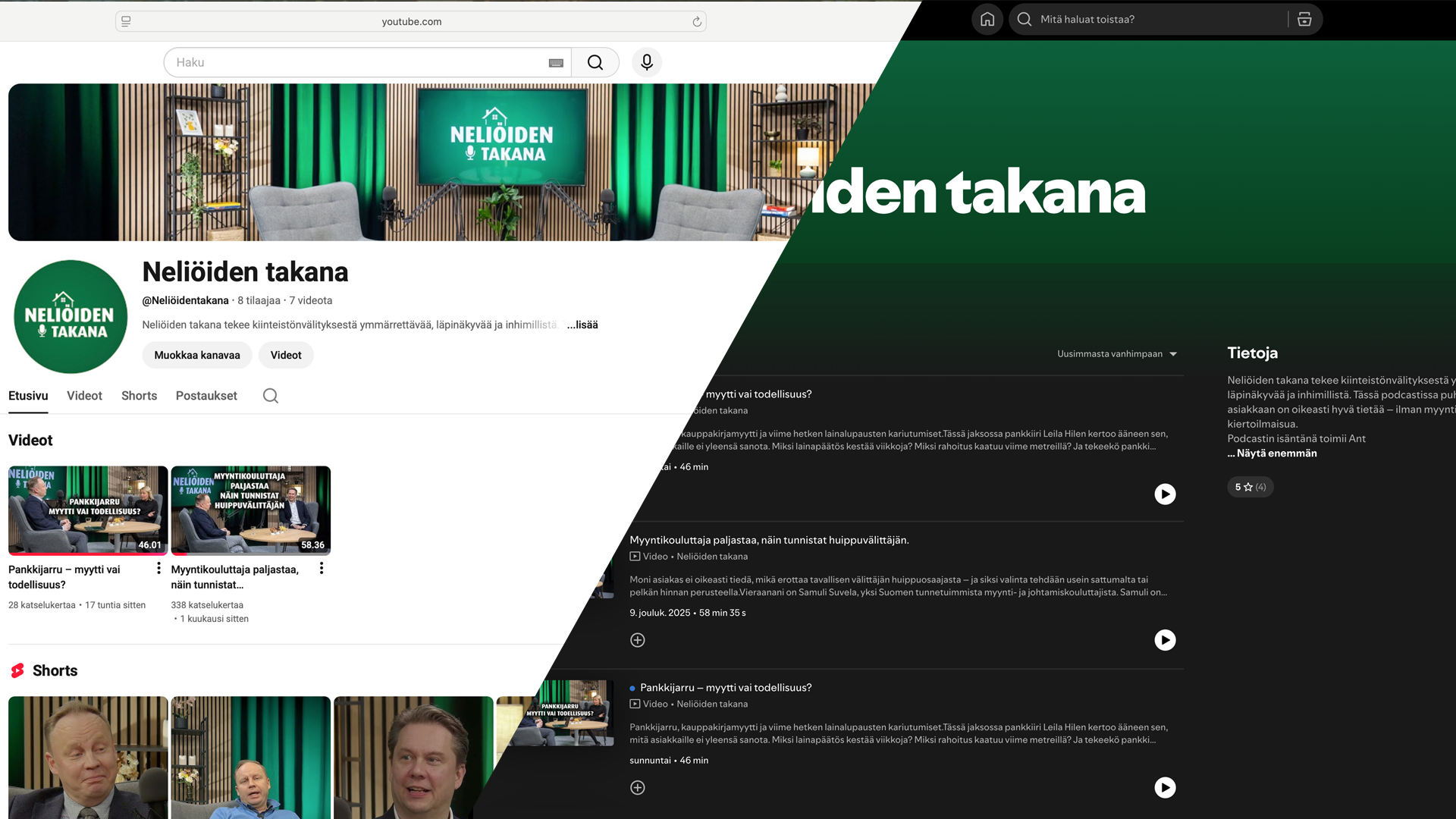Open Uusimmasta vanhimpaan sort dropdown
Viewport: 1456px width, 819px height.
click(1117, 354)
